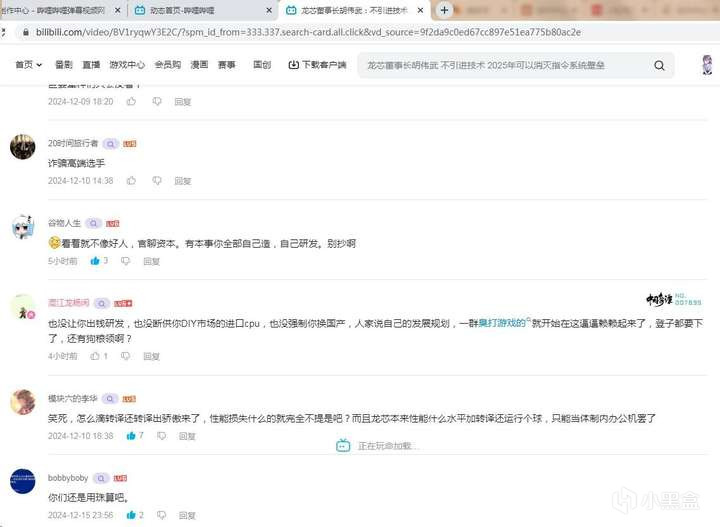The width and height of the screenshot is (720, 527).
Task: Click the level badge beside bobbyboby
Action: click(x=120, y=478)
